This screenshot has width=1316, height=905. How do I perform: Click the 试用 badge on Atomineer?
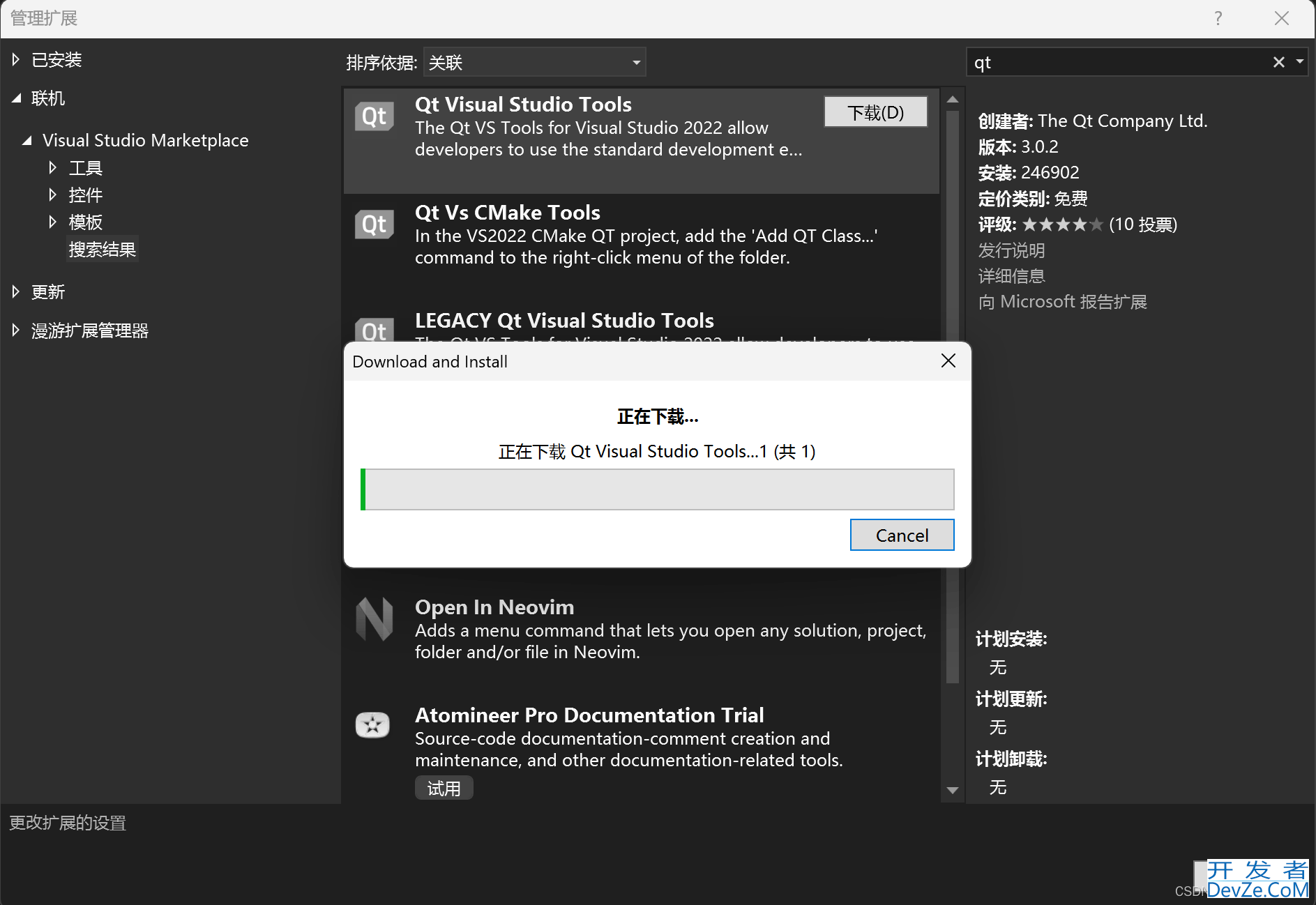click(444, 788)
